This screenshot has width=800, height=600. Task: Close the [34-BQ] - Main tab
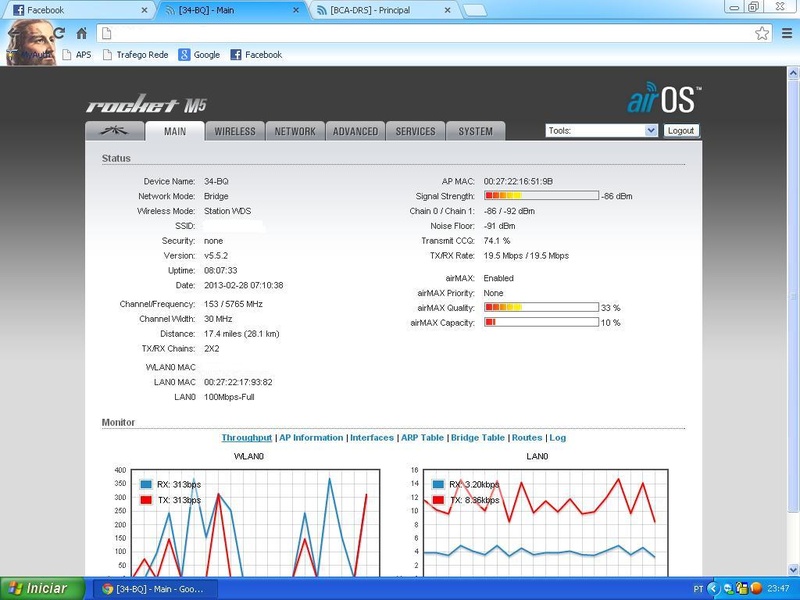[296, 10]
